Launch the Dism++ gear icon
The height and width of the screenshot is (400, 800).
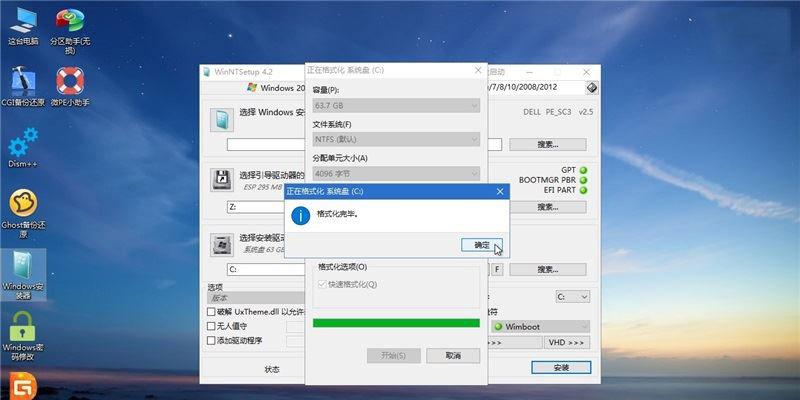coord(23,148)
